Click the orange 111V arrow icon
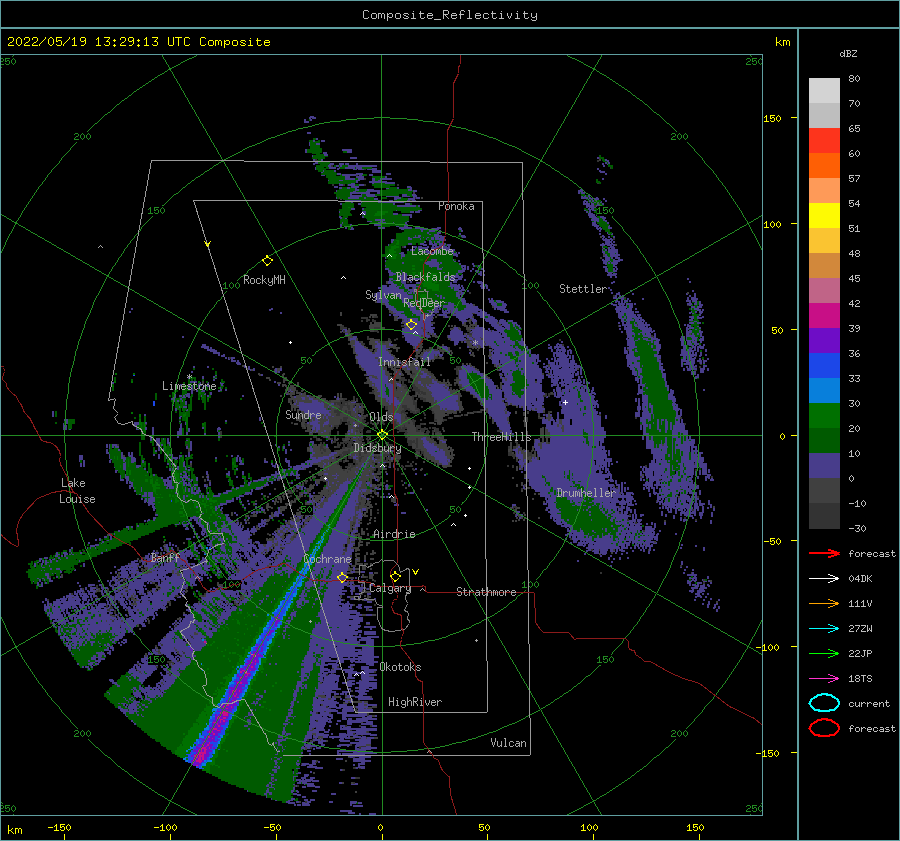900x841 pixels. (824, 603)
